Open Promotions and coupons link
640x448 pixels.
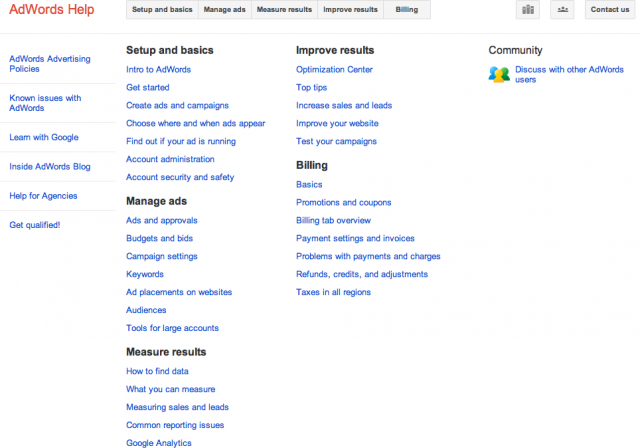click(x=344, y=202)
